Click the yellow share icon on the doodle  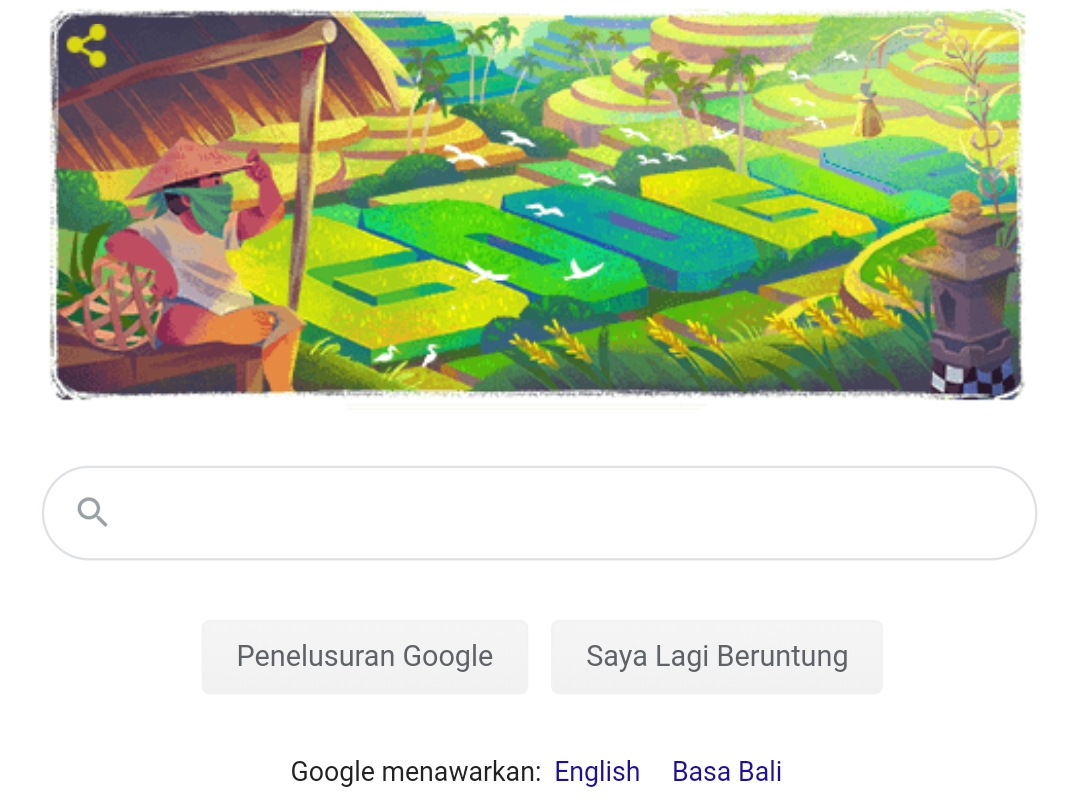87,45
